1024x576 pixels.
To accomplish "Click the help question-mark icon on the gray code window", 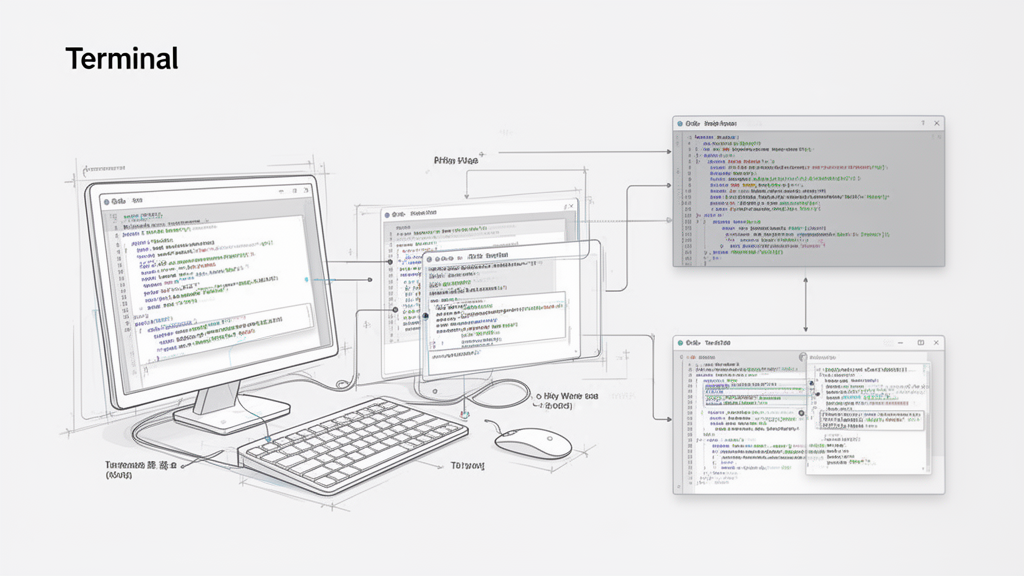I will point(923,123).
